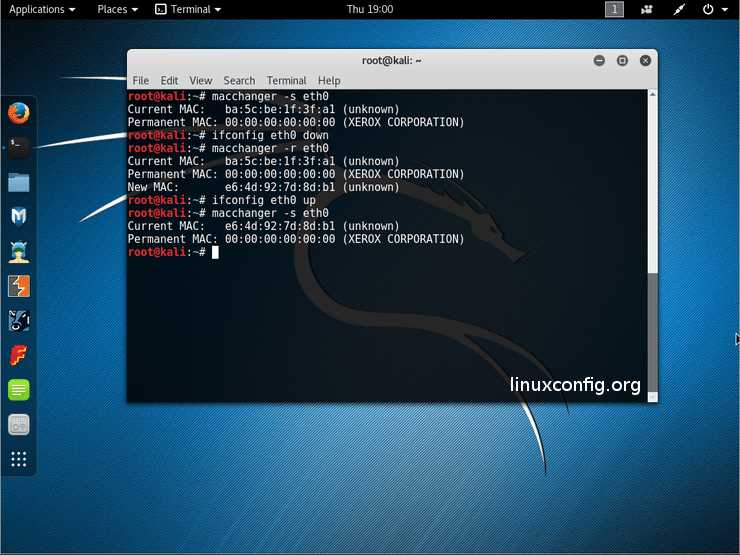Screen dimensions: 740x555
Task: Open green notes icon in dock
Action: [x=19, y=390]
